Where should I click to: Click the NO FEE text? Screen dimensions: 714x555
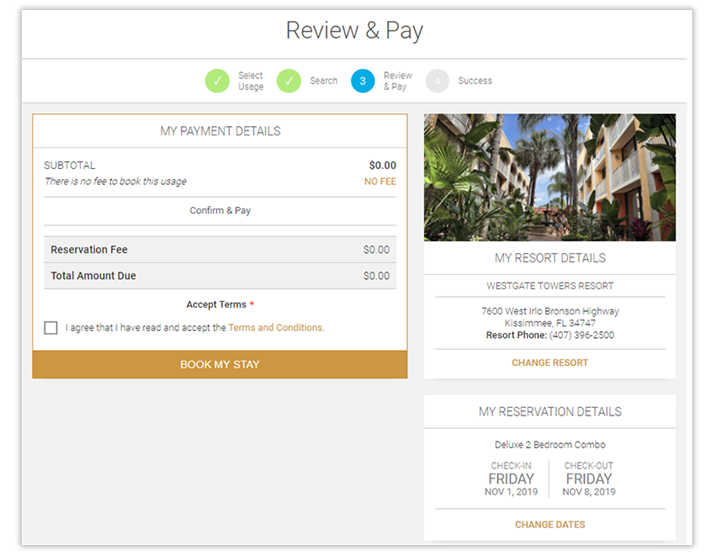[x=380, y=181]
